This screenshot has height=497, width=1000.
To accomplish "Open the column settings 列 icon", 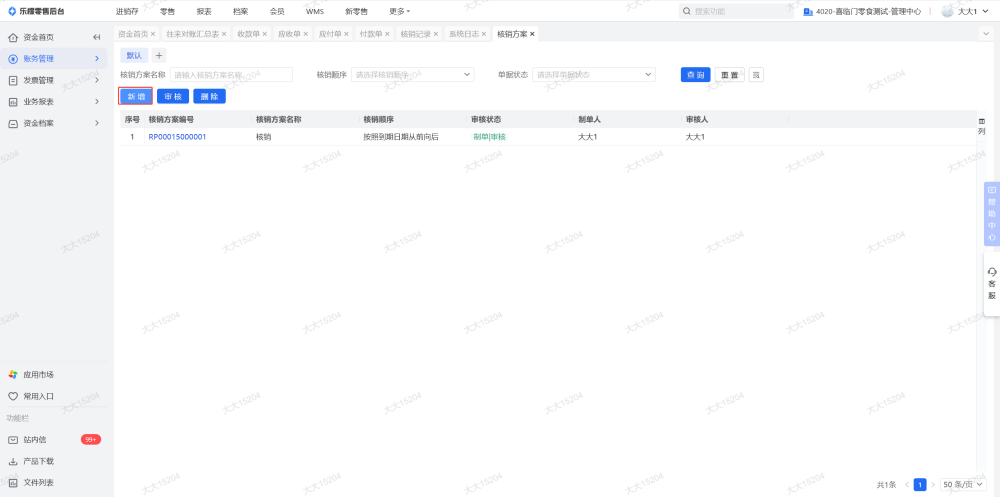I will pyautogui.click(x=982, y=126).
